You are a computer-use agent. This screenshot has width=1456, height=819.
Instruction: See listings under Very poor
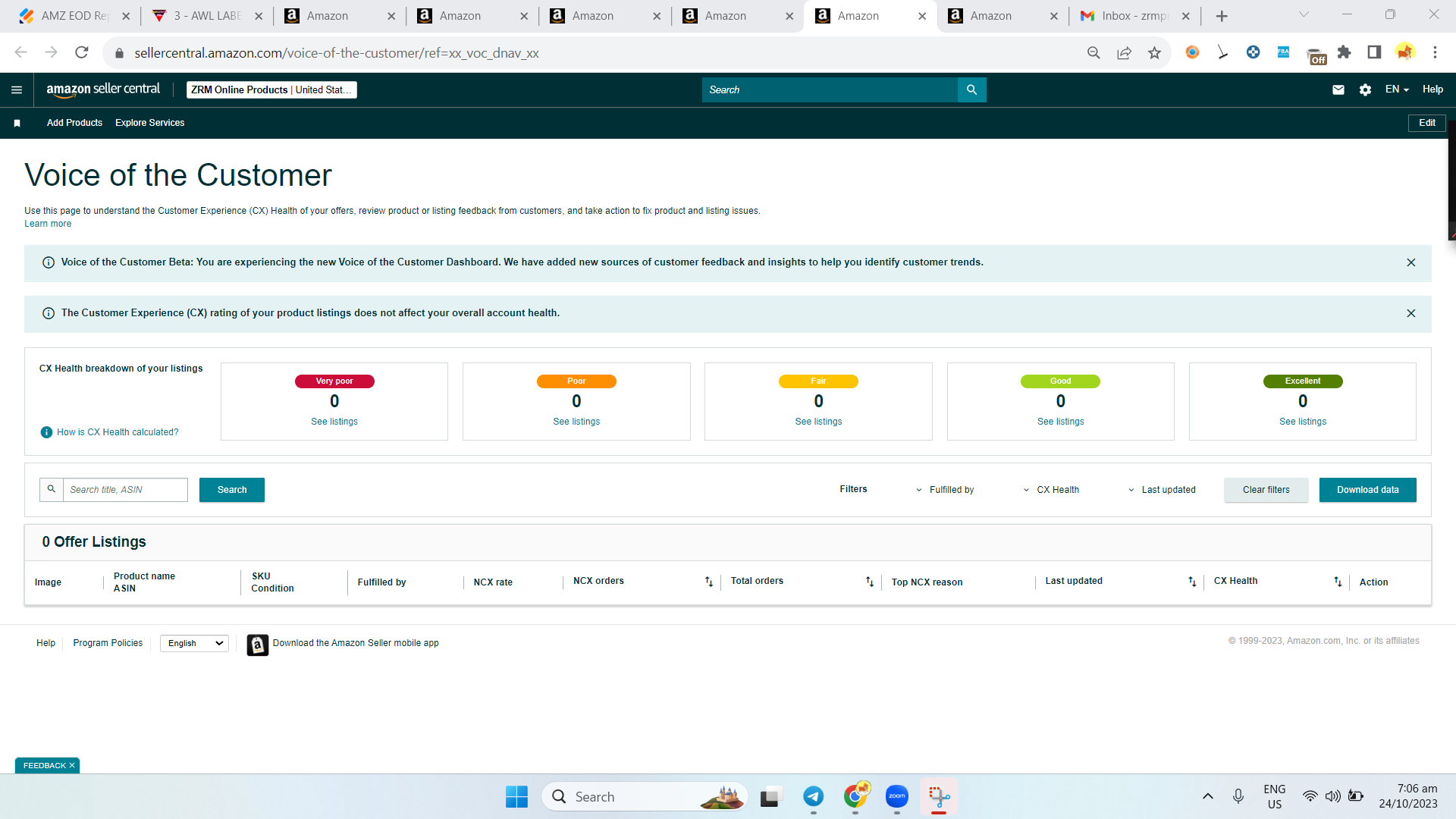pos(334,422)
